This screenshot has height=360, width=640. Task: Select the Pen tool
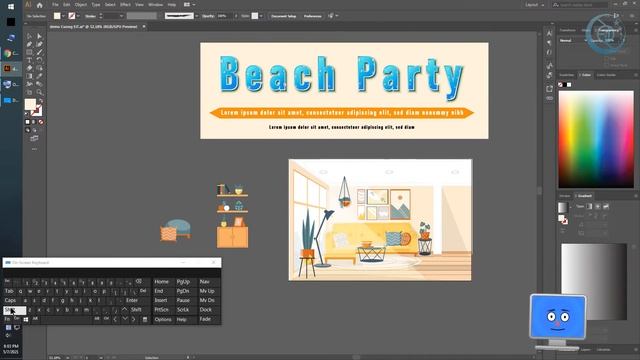[x=29, y=44]
